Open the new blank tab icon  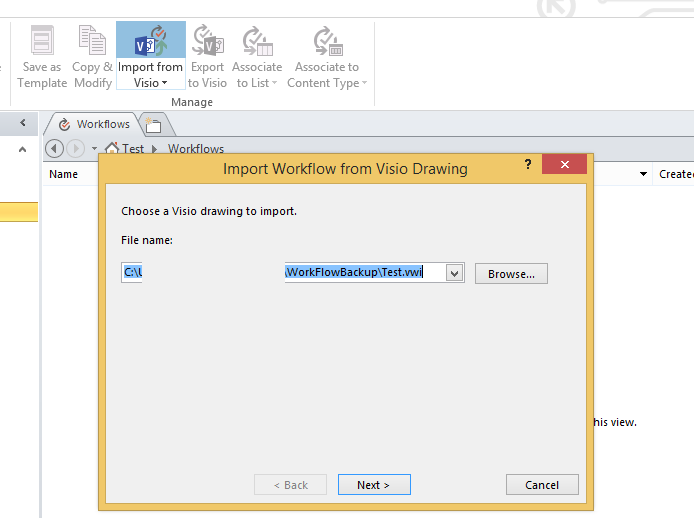[x=153, y=125]
